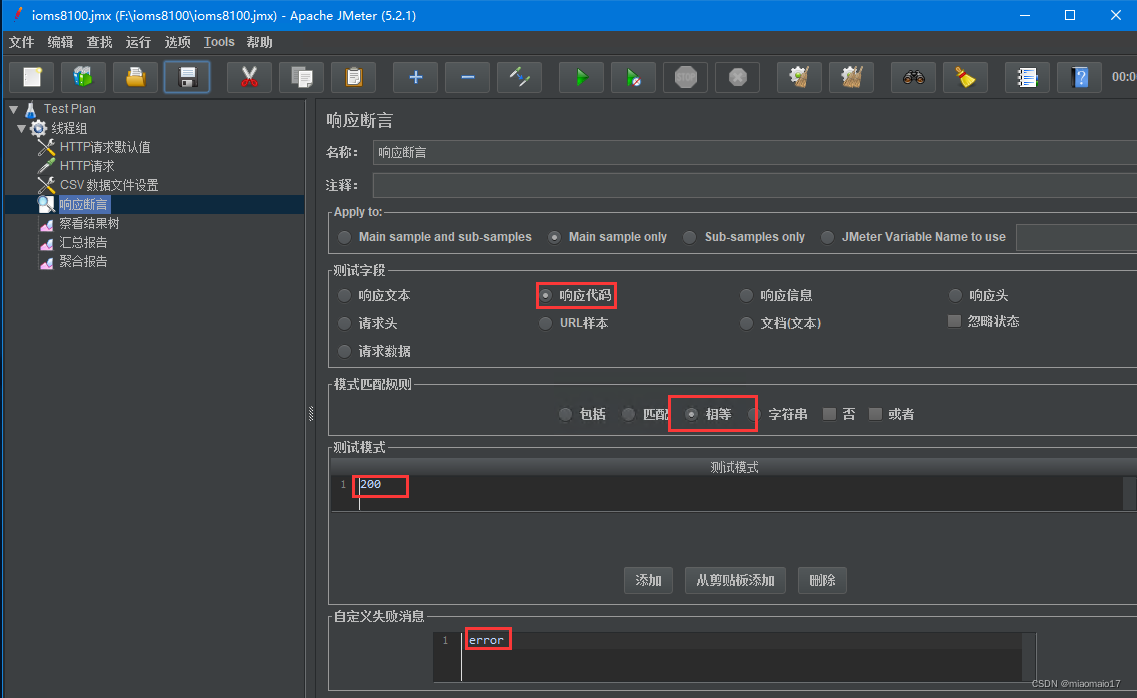Select 请求数据 radio button

(344, 352)
